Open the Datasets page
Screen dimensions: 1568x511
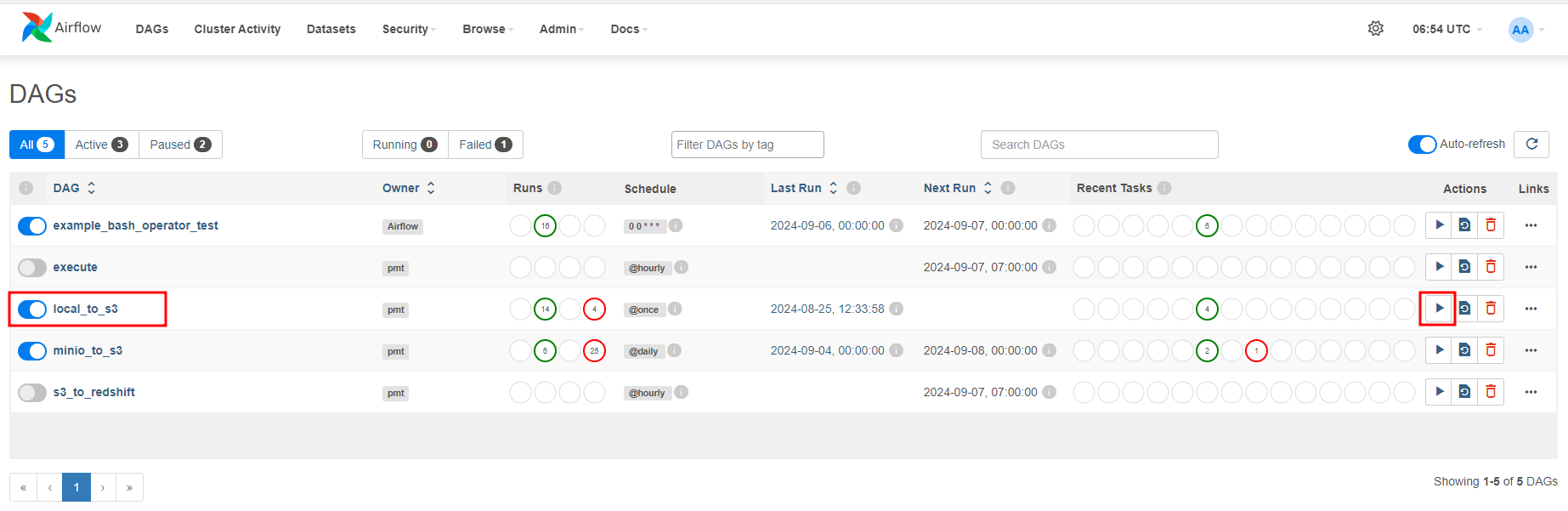331,29
